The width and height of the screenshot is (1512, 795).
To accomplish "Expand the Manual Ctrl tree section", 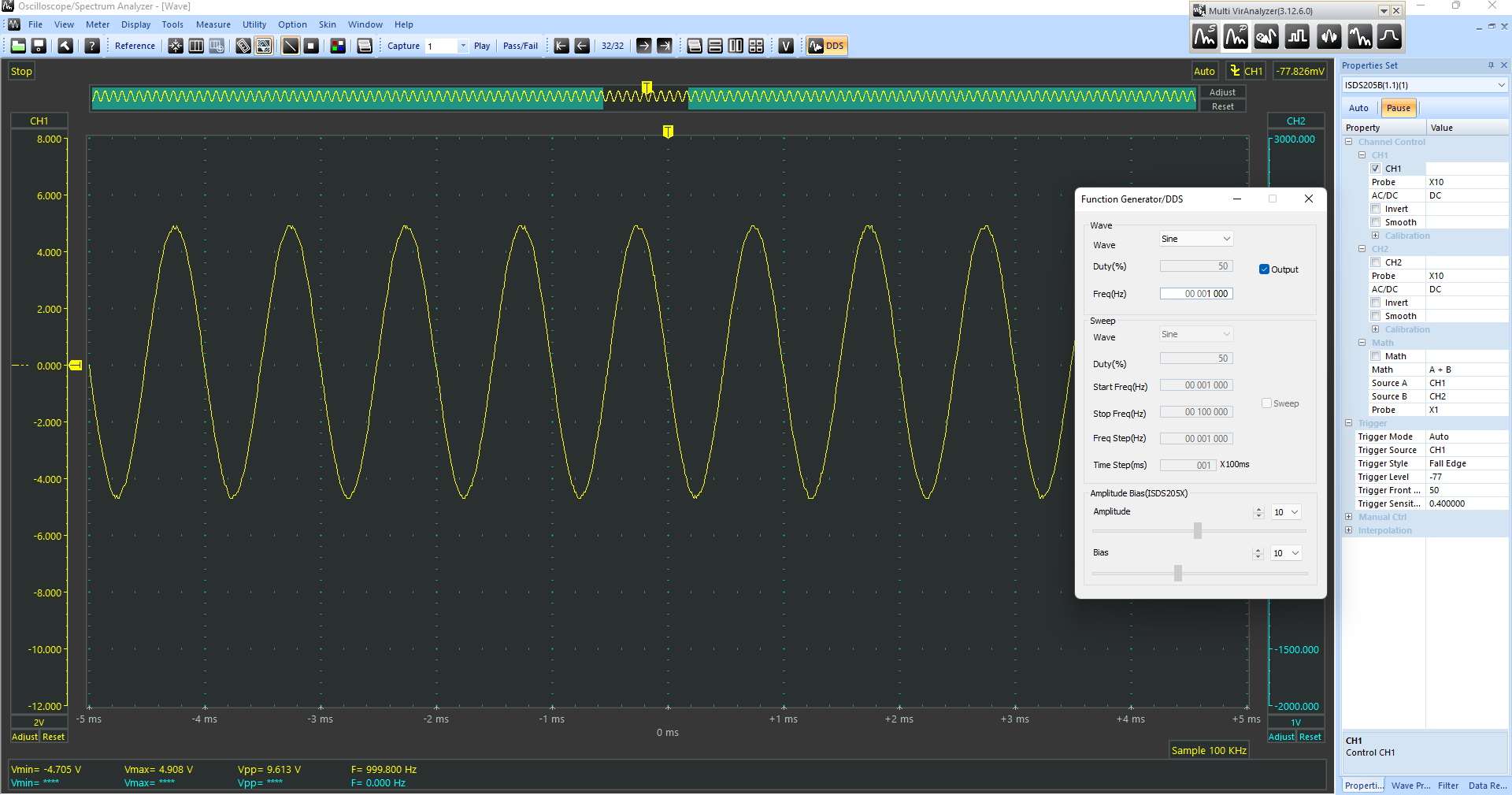I will [1349, 517].
